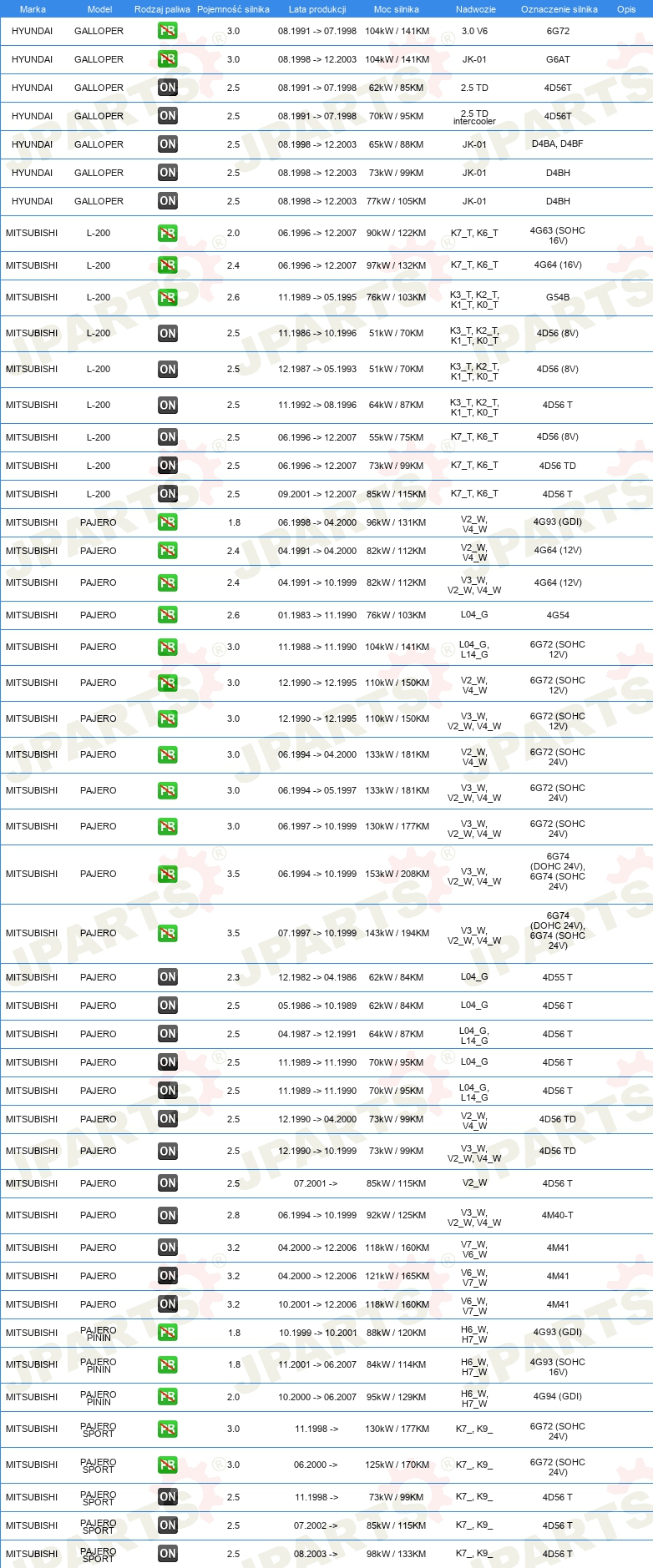Click the 2.5 TD intercooler cell

tap(474, 118)
